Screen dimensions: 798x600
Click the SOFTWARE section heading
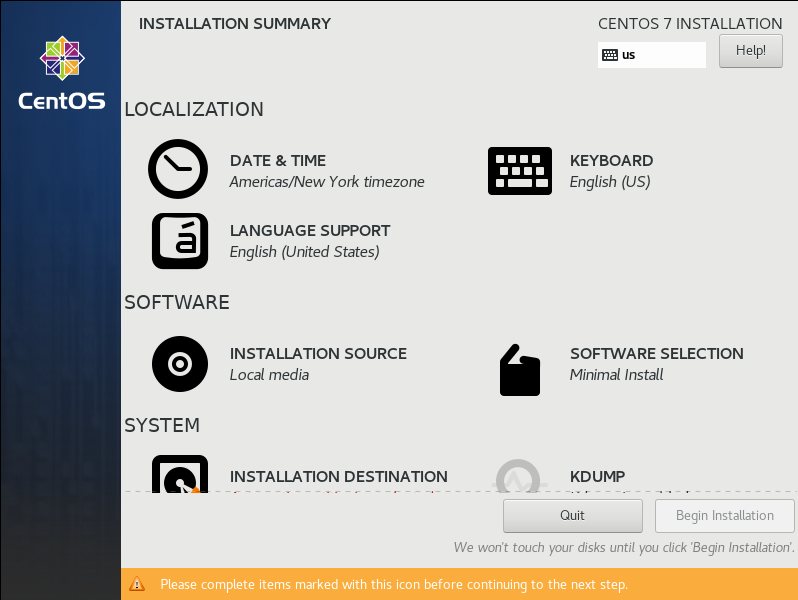[x=177, y=302]
